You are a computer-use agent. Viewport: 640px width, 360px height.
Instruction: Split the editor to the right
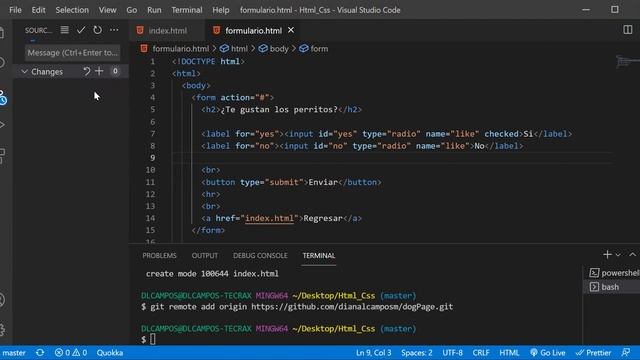627,30
